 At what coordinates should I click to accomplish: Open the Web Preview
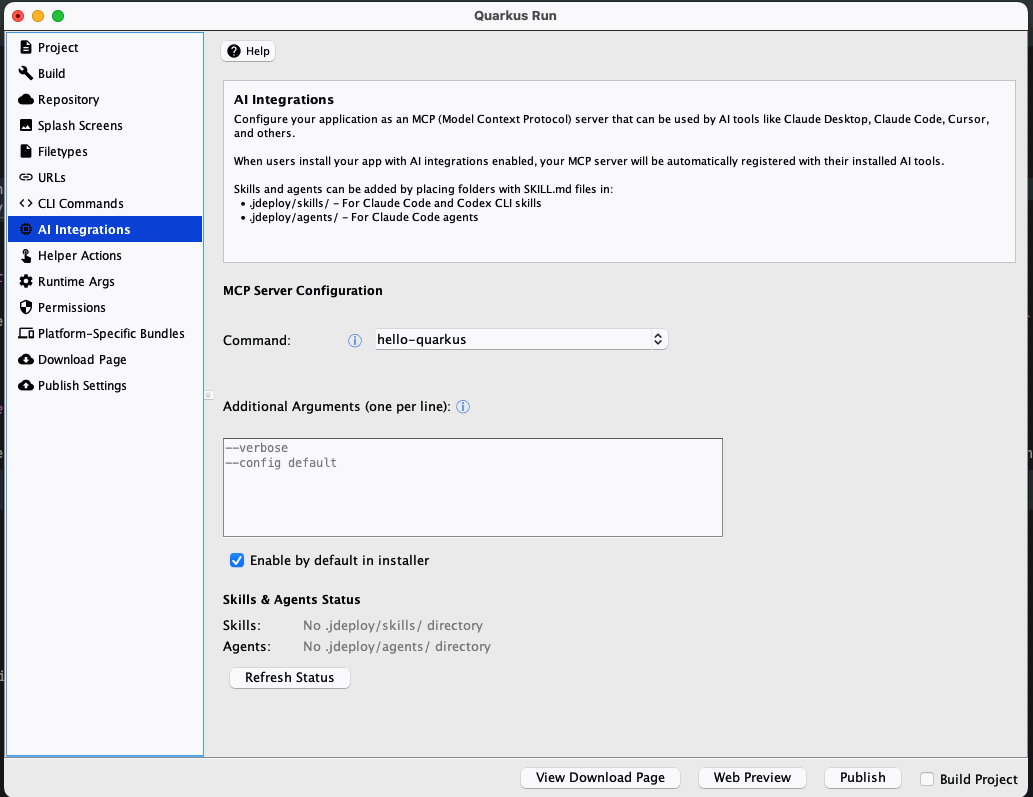[752, 778]
